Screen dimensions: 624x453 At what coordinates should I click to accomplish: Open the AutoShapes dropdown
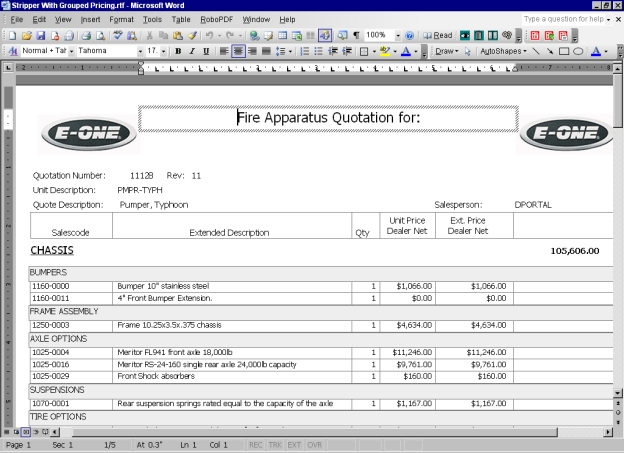tap(503, 51)
